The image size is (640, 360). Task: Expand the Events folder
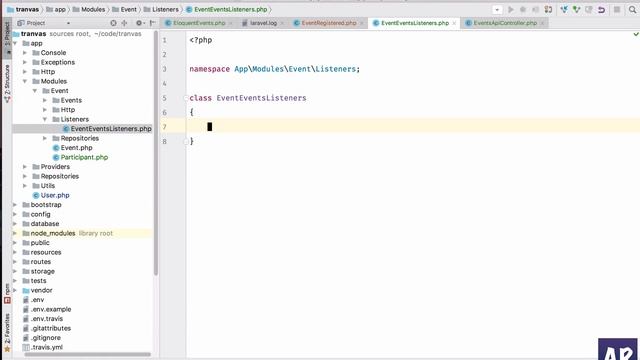tap(45, 100)
